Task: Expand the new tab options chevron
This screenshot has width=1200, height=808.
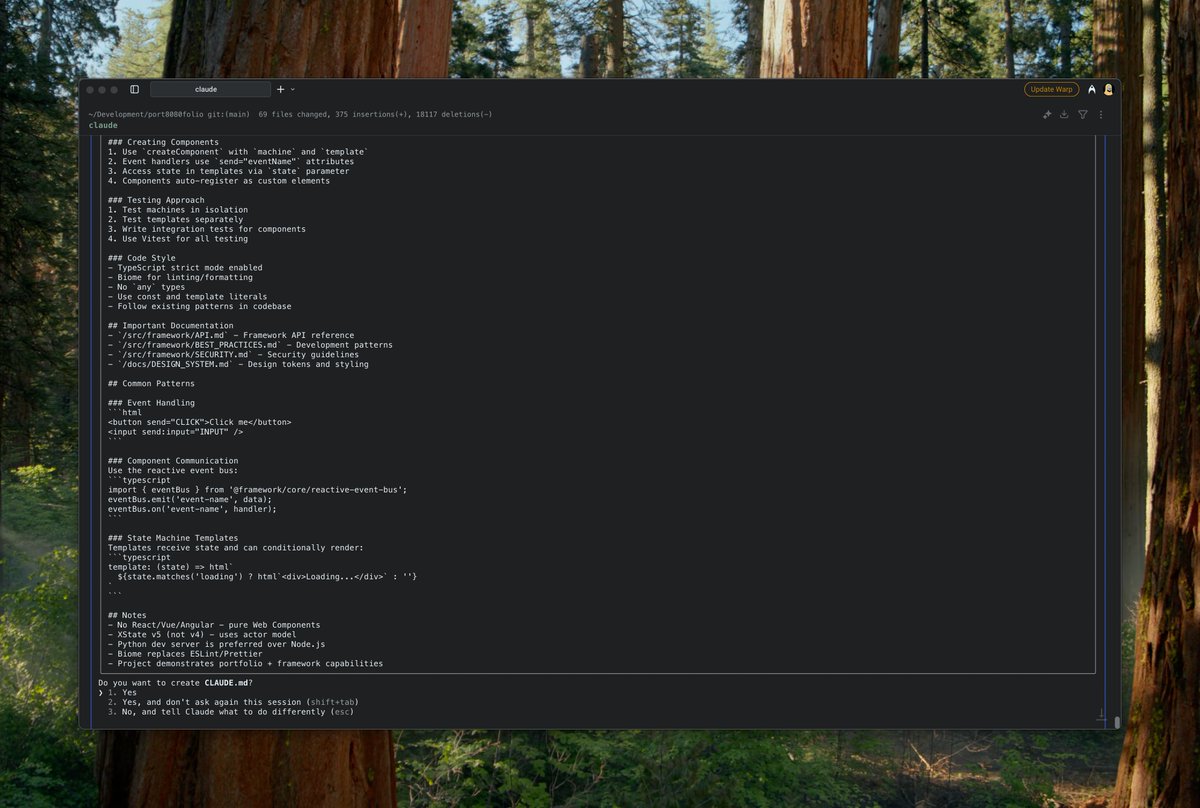Action: coord(292,90)
